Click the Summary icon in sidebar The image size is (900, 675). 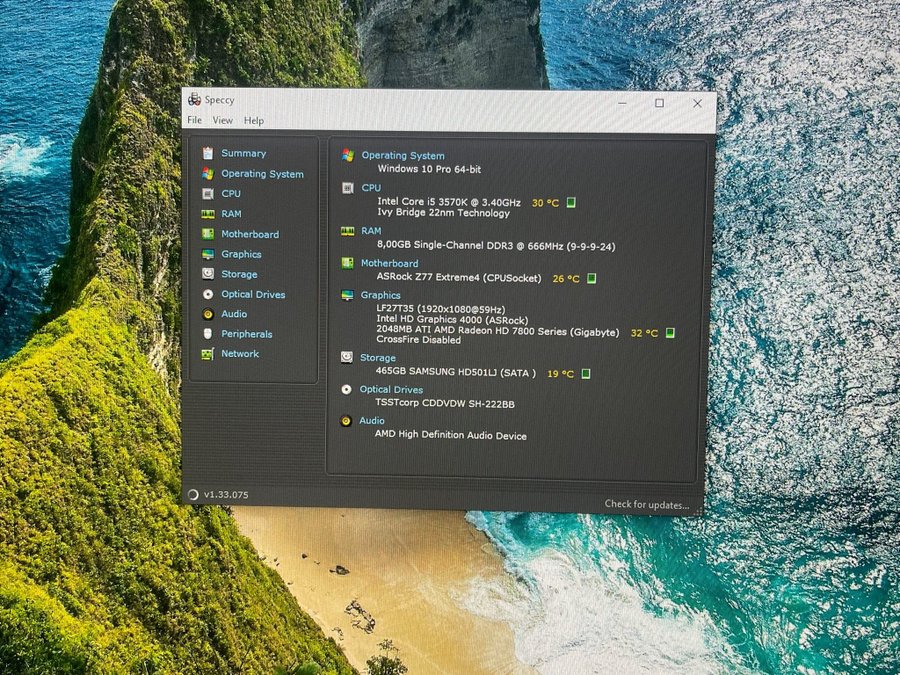(208, 153)
